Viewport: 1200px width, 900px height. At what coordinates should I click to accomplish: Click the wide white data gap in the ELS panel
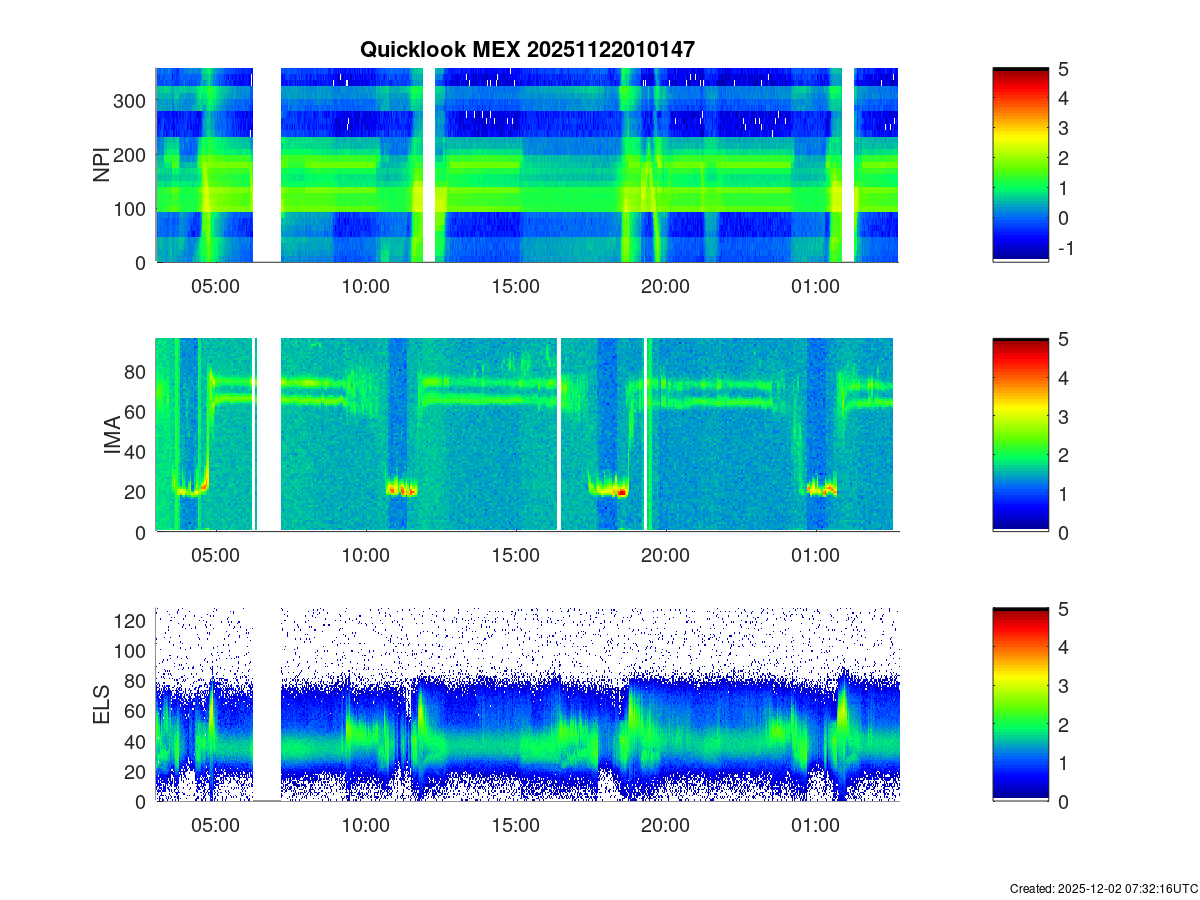tap(266, 705)
